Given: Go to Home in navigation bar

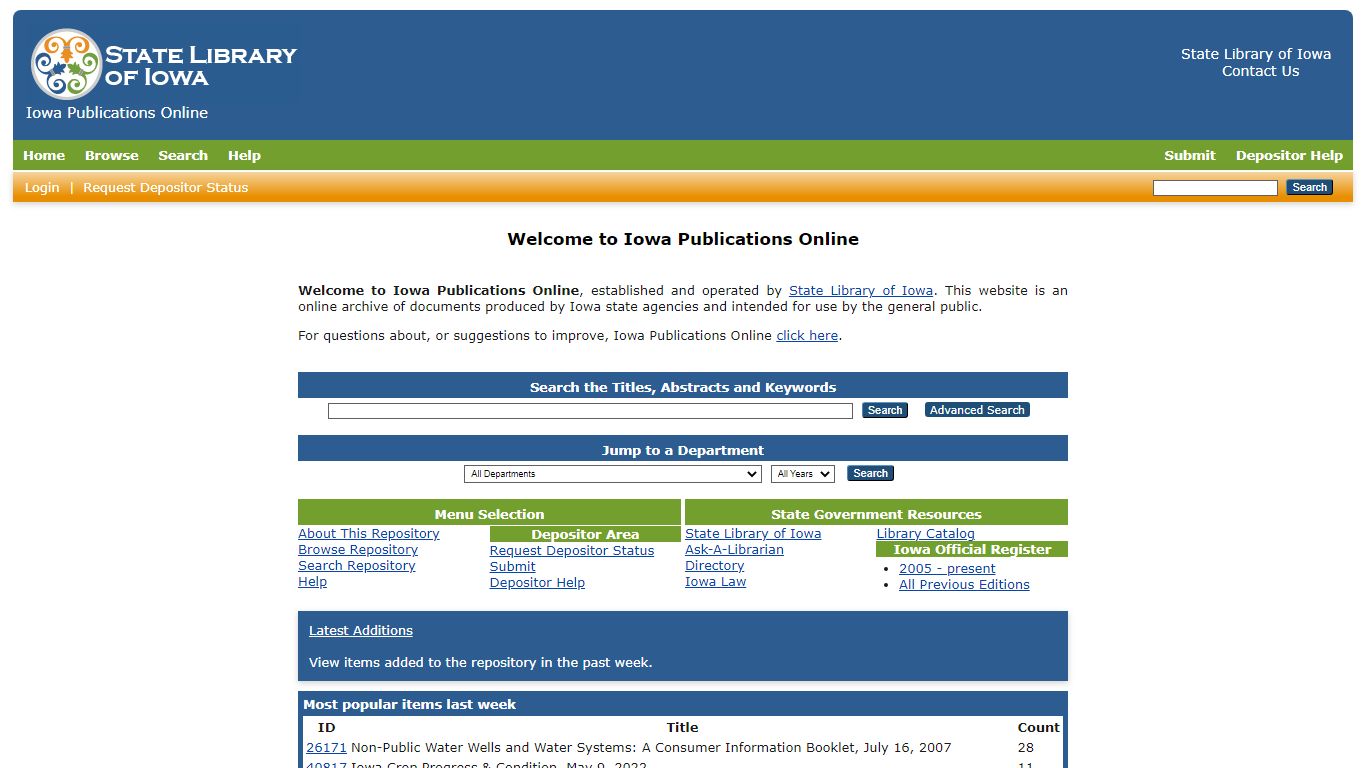Looking at the screenshot, I should pos(44,155).
